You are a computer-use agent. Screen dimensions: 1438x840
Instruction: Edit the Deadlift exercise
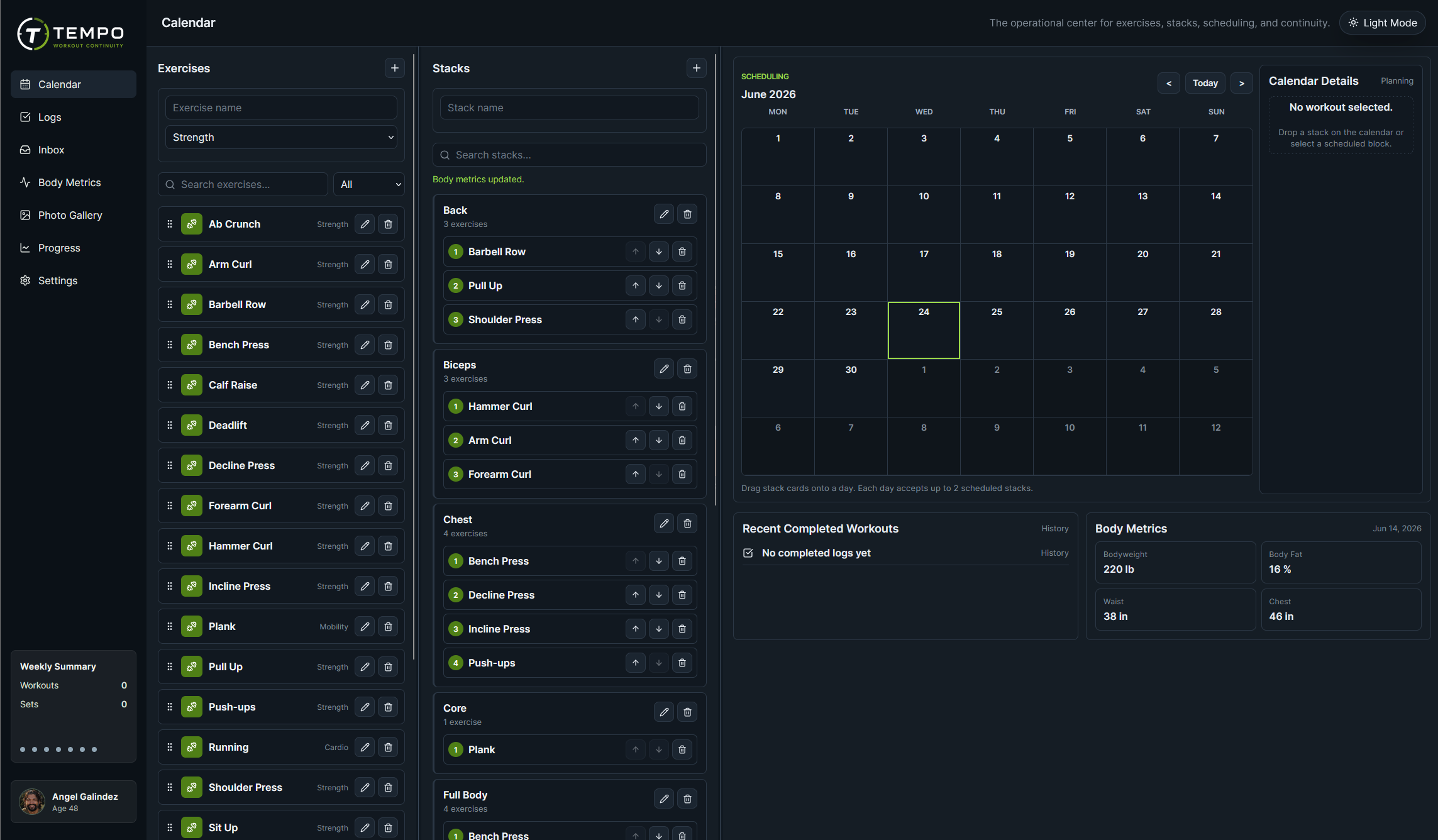(365, 425)
